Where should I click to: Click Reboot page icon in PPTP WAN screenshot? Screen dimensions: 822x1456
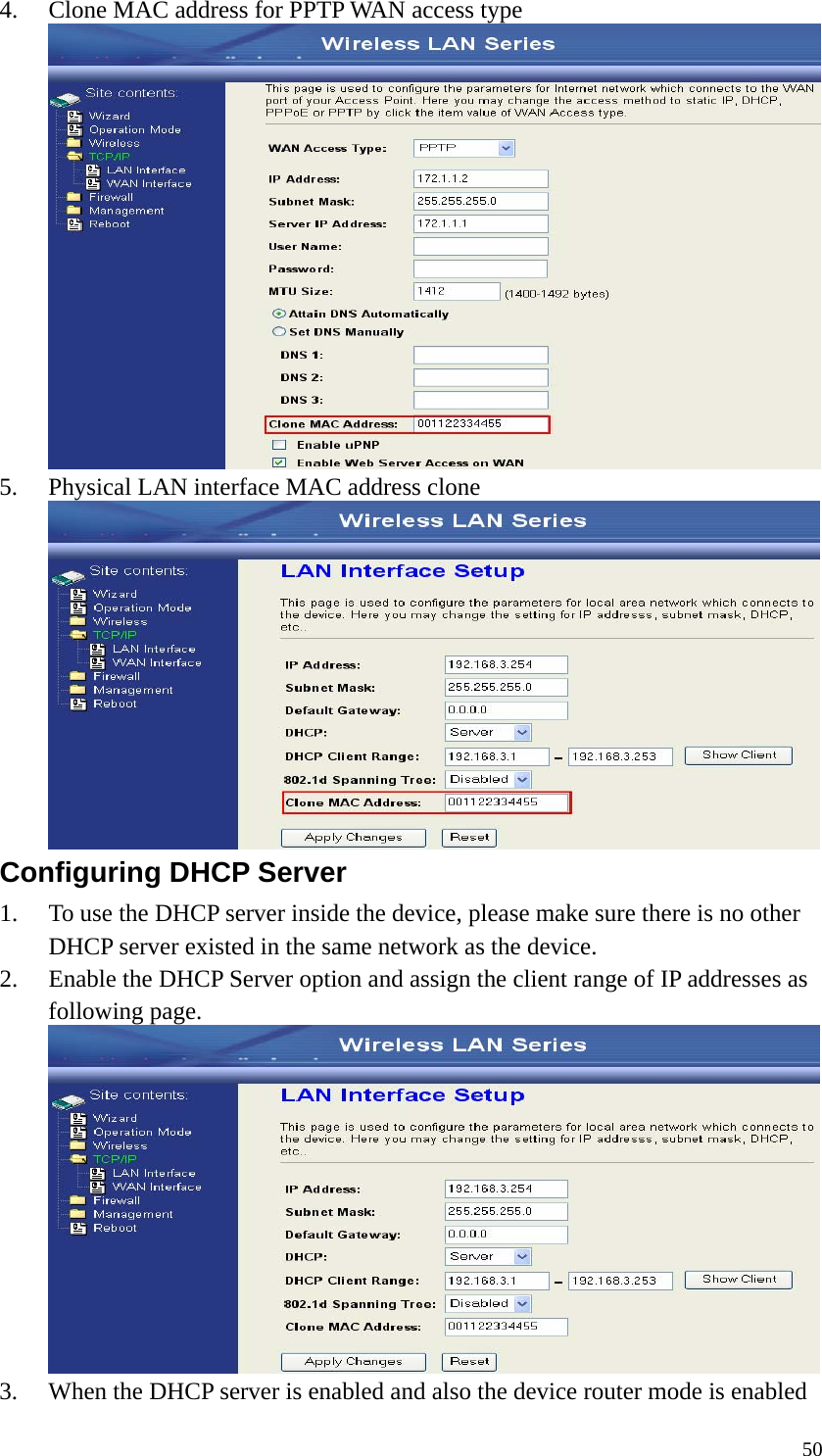click(x=74, y=224)
